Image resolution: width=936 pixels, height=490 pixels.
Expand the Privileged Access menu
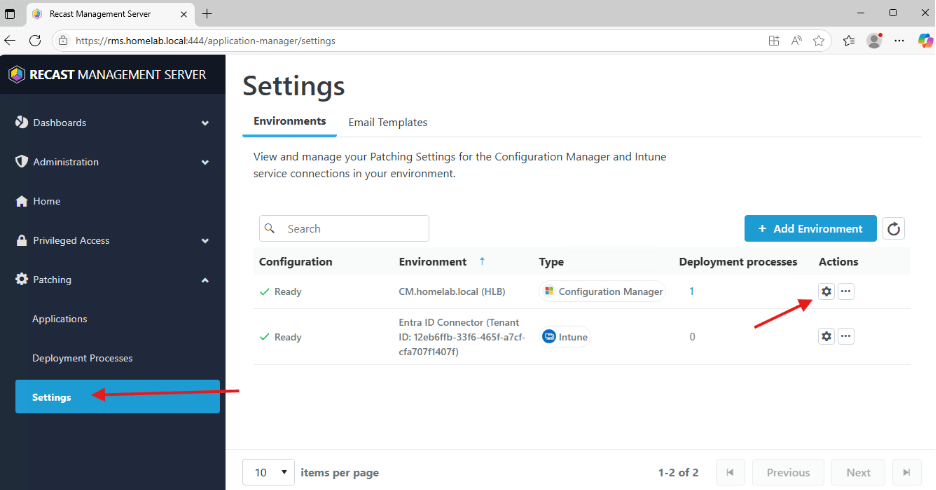pos(205,241)
